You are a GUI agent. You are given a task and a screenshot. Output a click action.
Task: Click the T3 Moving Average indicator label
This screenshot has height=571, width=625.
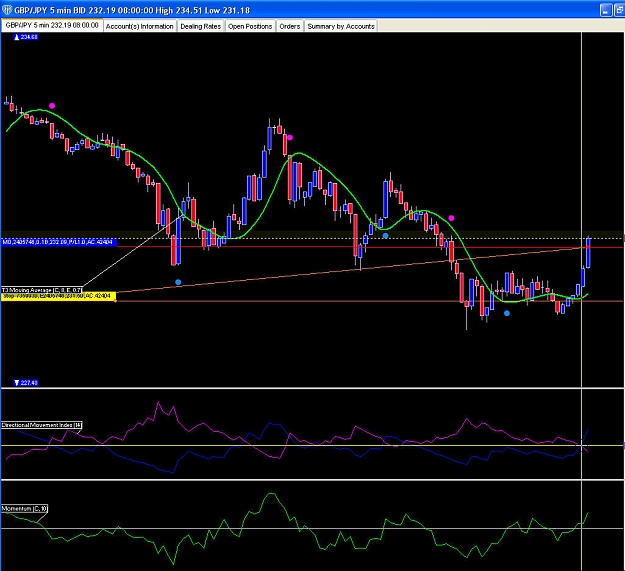click(x=41, y=290)
